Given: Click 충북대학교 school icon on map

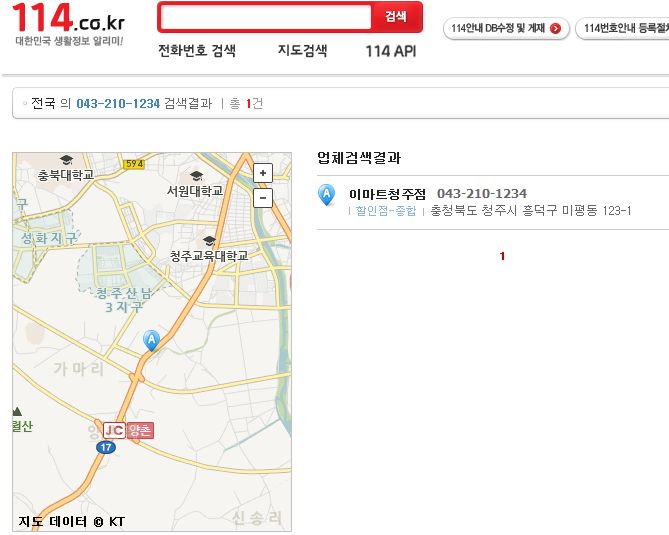Looking at the screenshot, I should tap(66, 160).
